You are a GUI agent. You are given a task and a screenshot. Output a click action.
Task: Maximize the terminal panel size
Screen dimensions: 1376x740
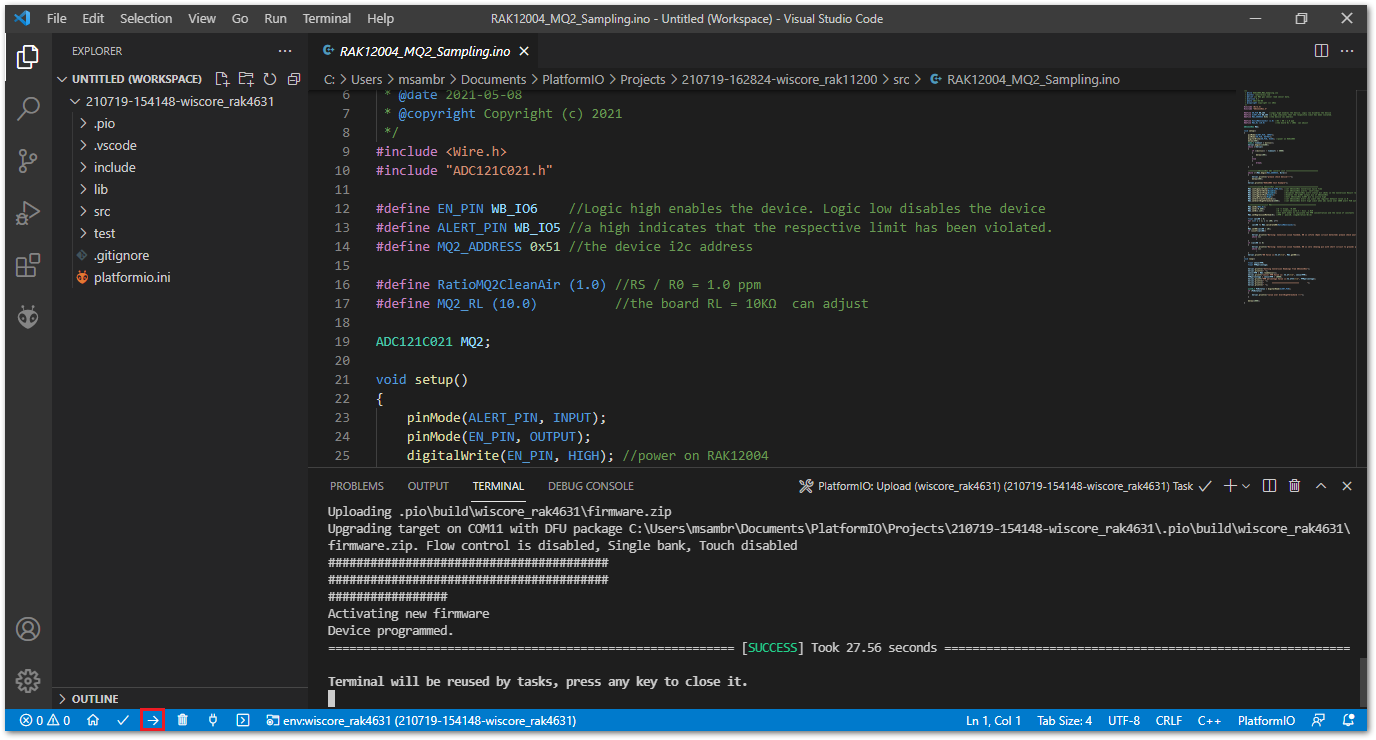[1321, 486]
